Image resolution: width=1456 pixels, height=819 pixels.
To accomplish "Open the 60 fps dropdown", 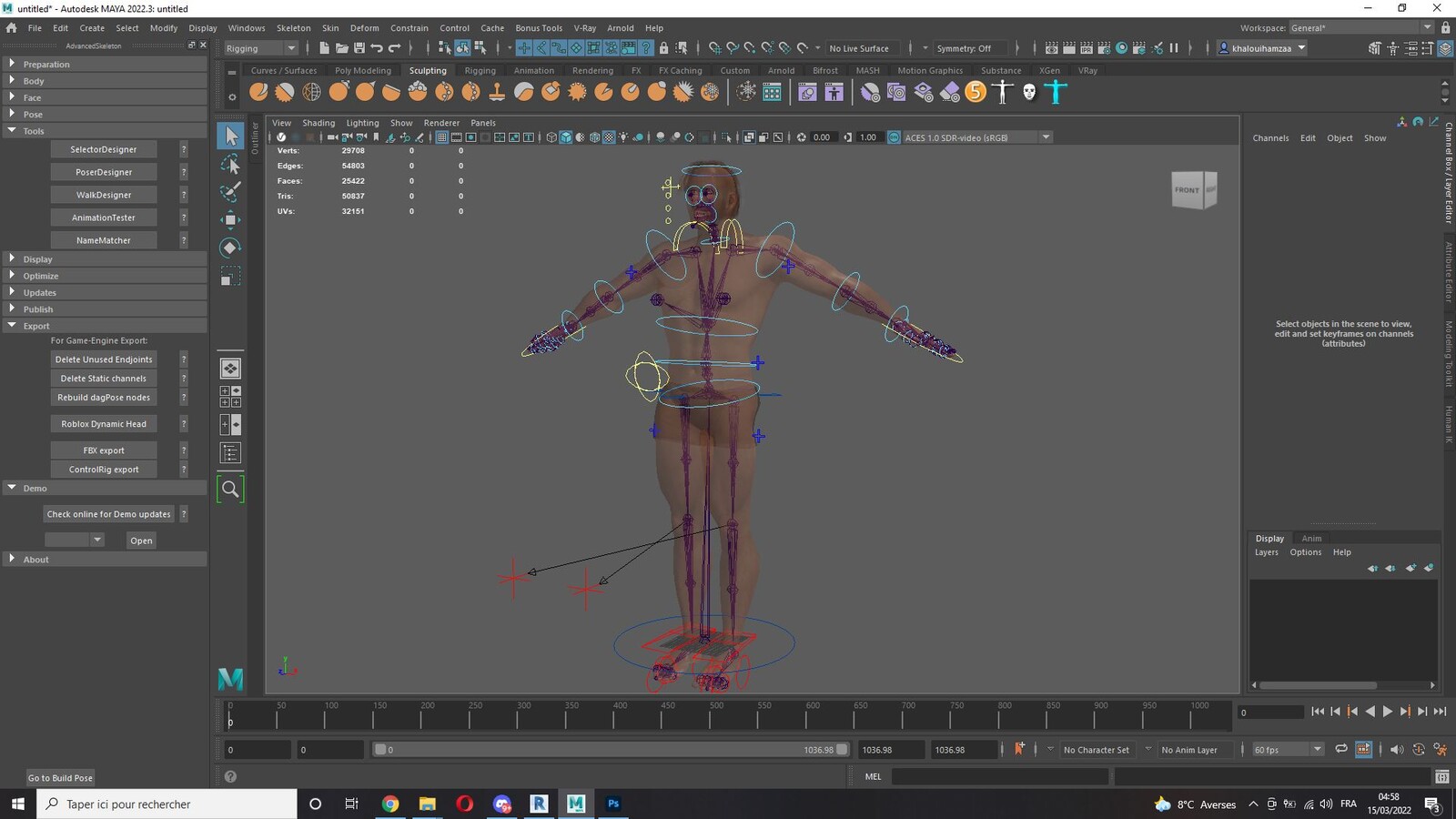I will 1288,750.
